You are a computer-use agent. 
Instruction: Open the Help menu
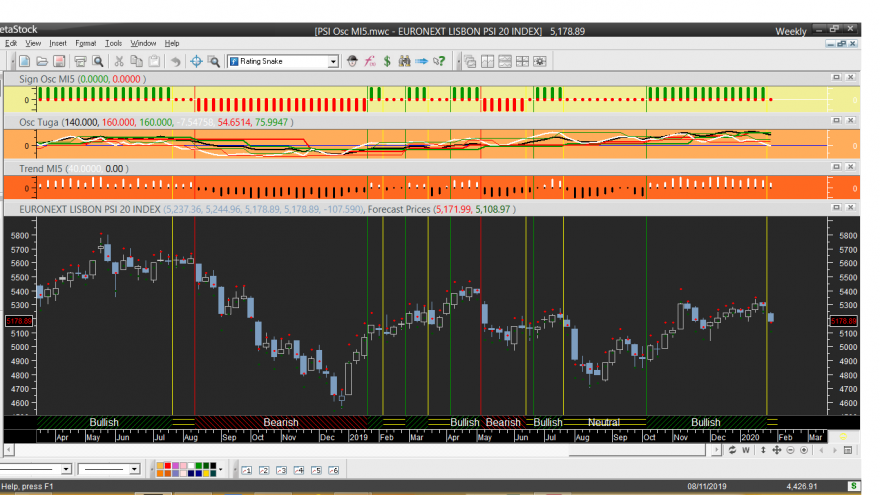tap(172, 43)
